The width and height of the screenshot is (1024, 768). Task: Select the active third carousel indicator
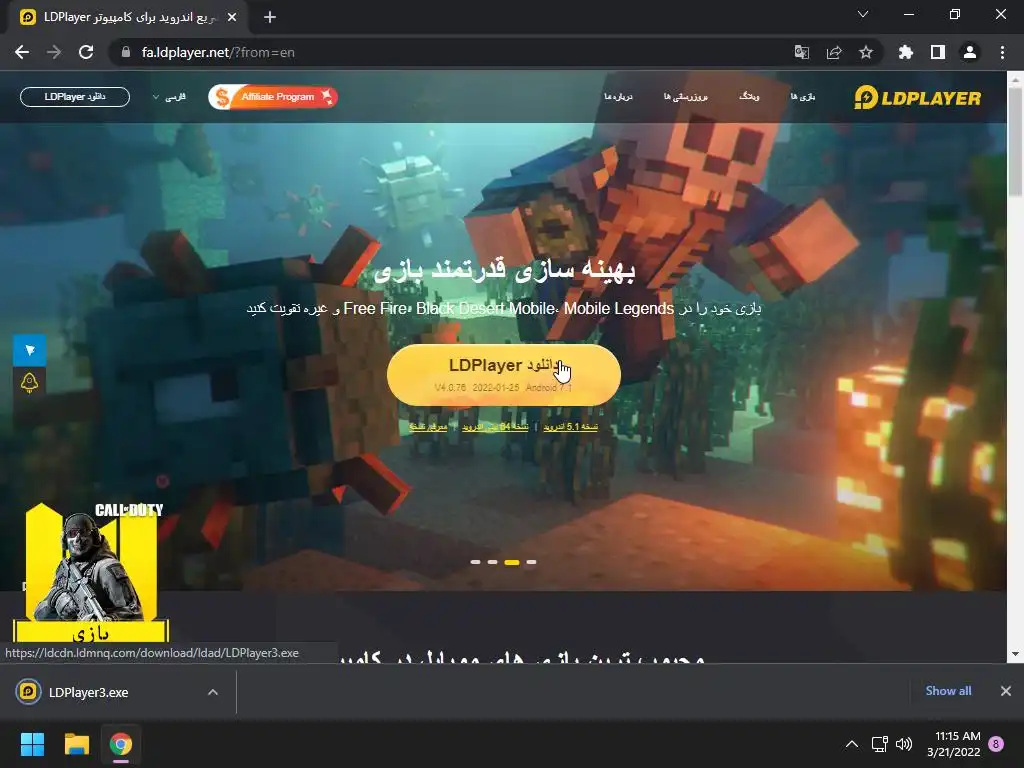(512, 562)
